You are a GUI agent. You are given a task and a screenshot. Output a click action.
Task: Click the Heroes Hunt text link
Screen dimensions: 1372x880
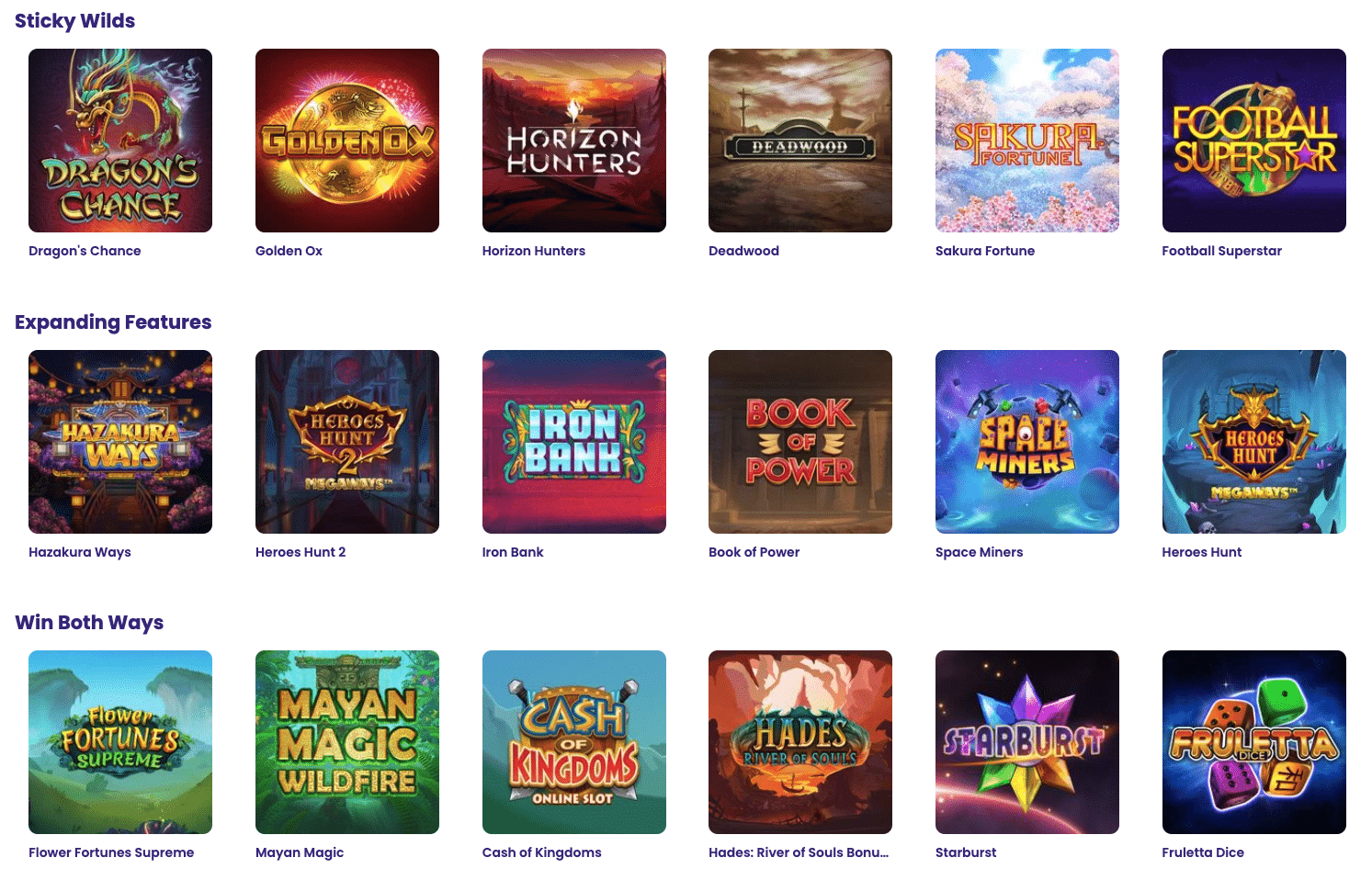pos(1201,552)
